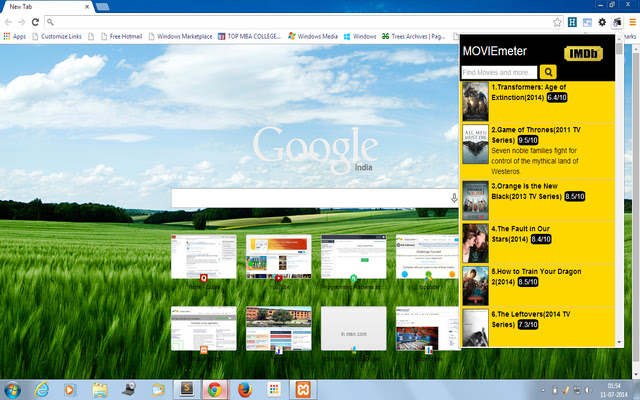Viewport: 640px width, 400px height.
Task: Open the media player taskbar icon
Action: coord(70,390)
